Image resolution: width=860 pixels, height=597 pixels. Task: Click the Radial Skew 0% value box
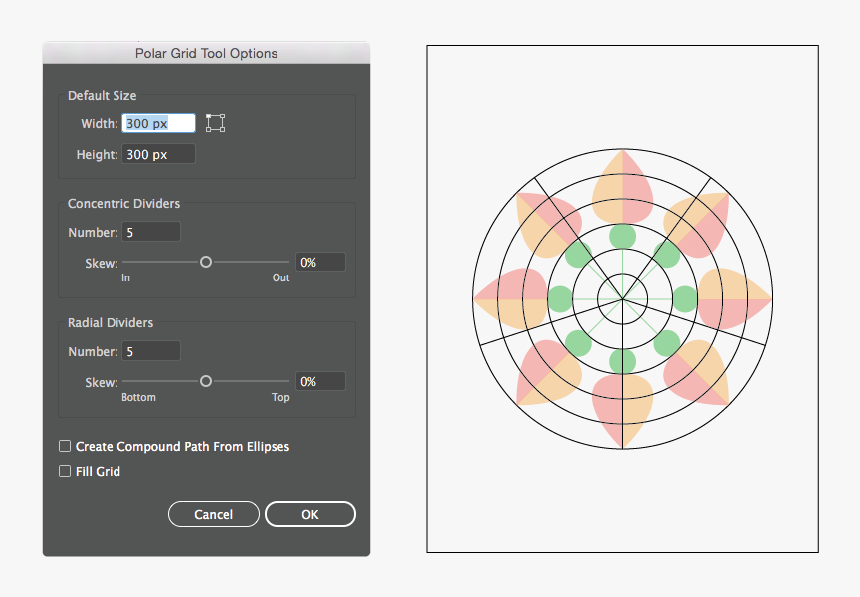[x=320, y=380]
